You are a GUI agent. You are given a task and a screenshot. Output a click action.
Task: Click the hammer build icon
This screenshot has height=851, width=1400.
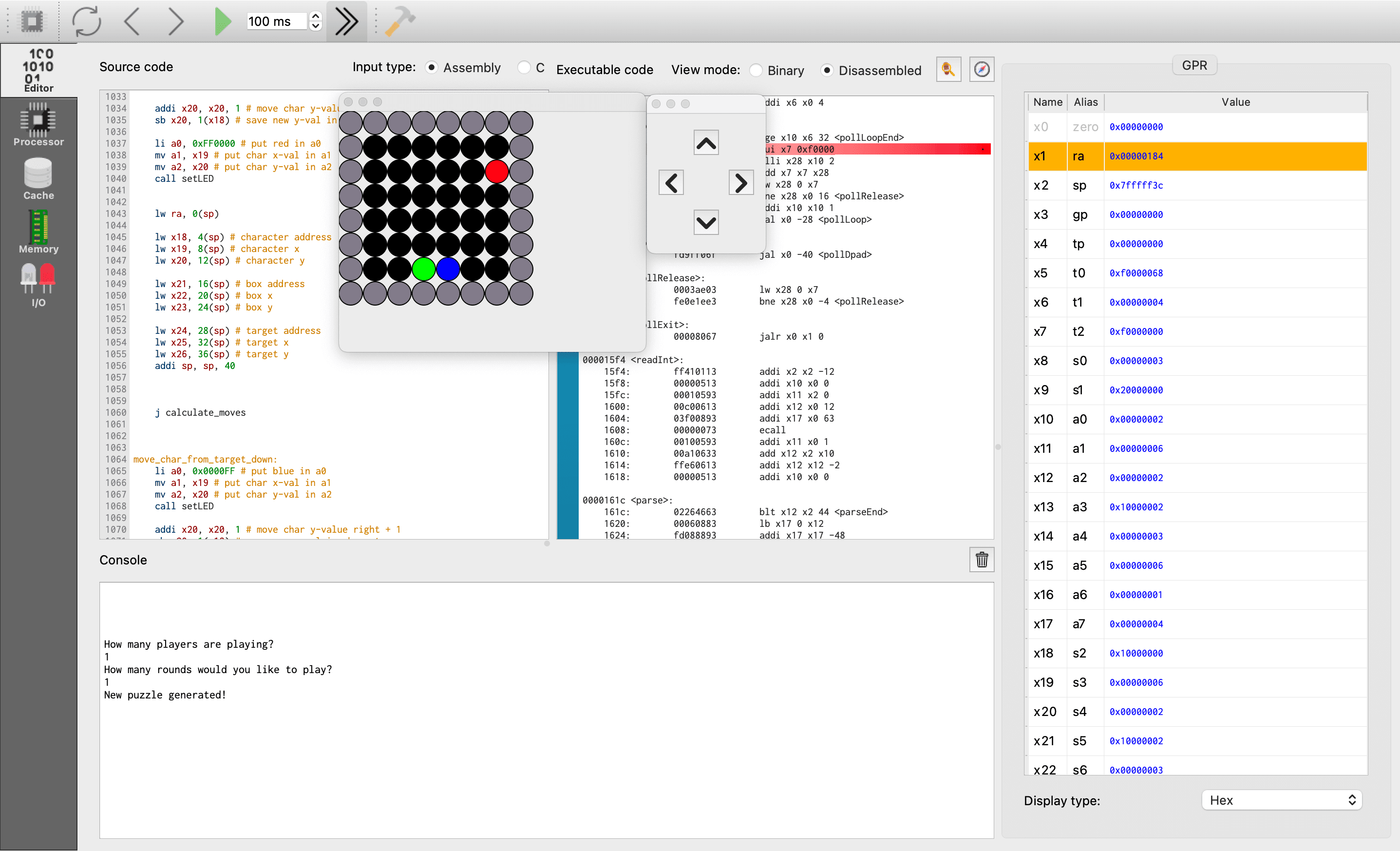(x=400, y=21)
